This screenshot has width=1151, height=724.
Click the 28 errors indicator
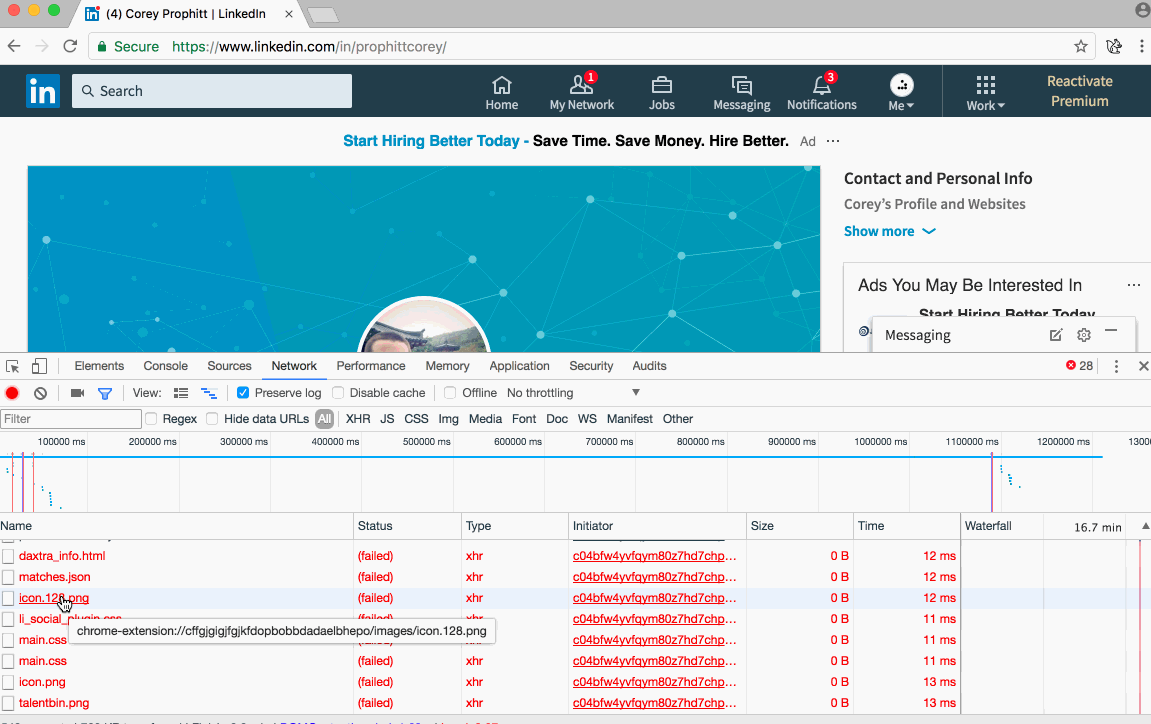1079,366
